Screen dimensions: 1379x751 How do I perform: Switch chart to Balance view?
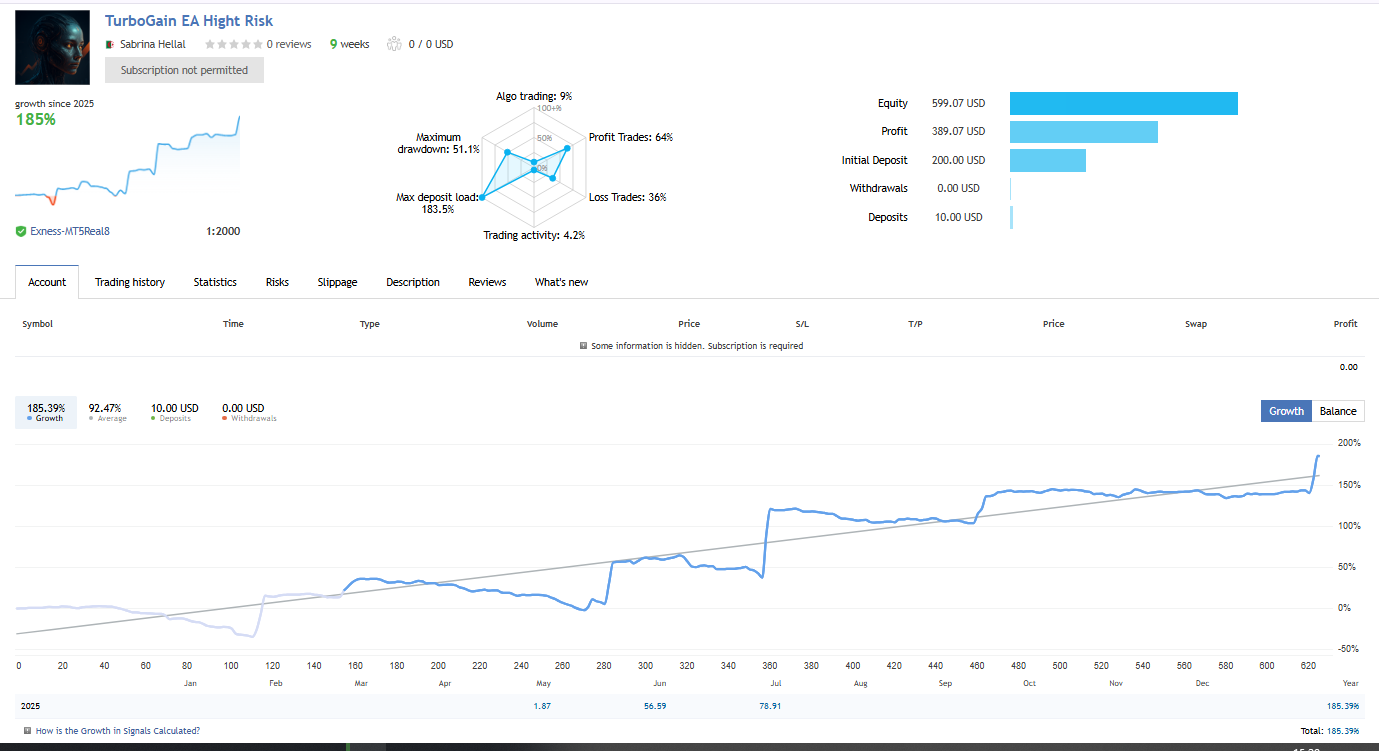click(1337, 411)
